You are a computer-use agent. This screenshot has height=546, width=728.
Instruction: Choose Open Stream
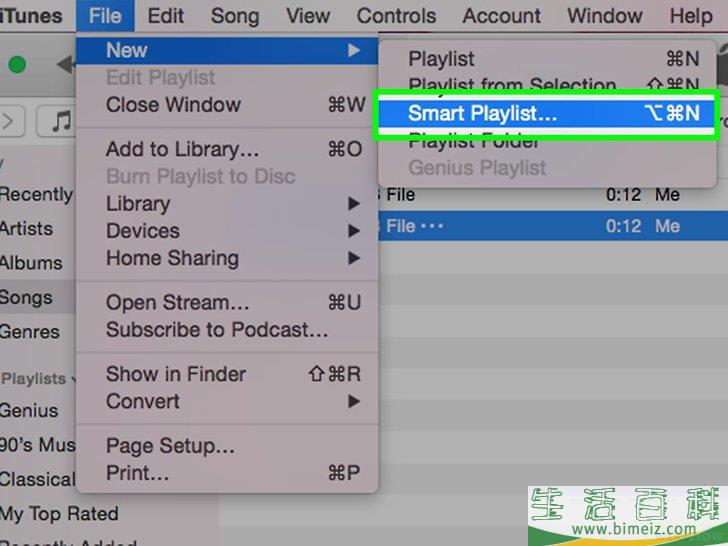227,303
